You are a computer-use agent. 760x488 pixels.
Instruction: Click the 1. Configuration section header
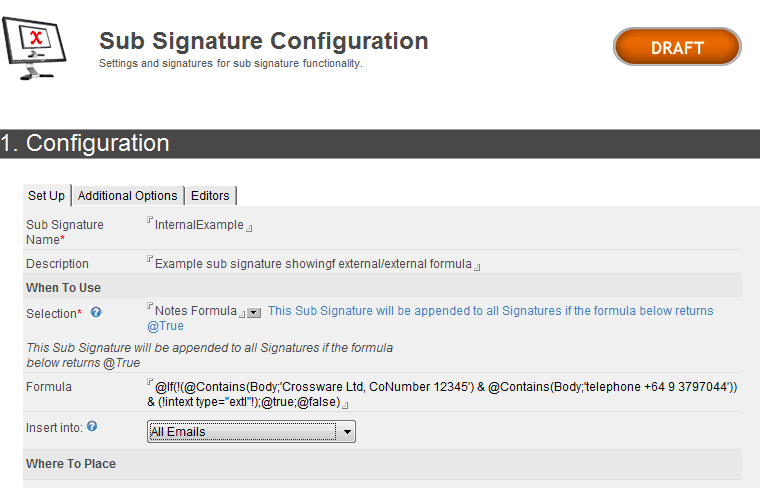[85, 144]
